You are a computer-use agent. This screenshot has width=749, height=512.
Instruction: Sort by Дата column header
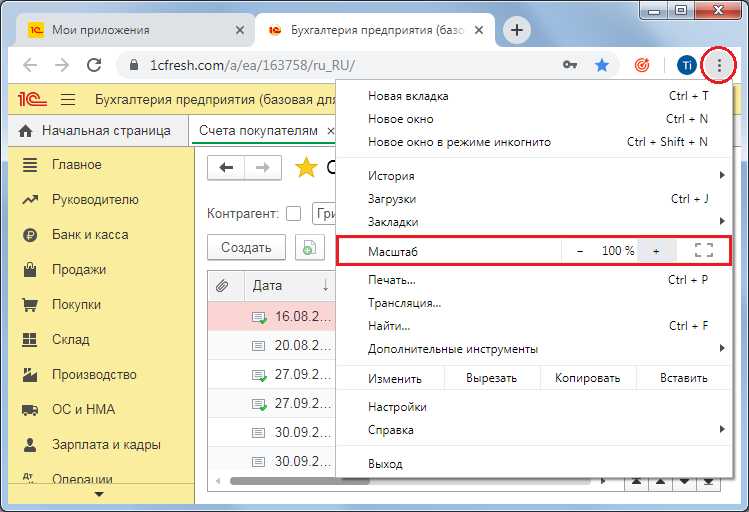coord(290,286)
